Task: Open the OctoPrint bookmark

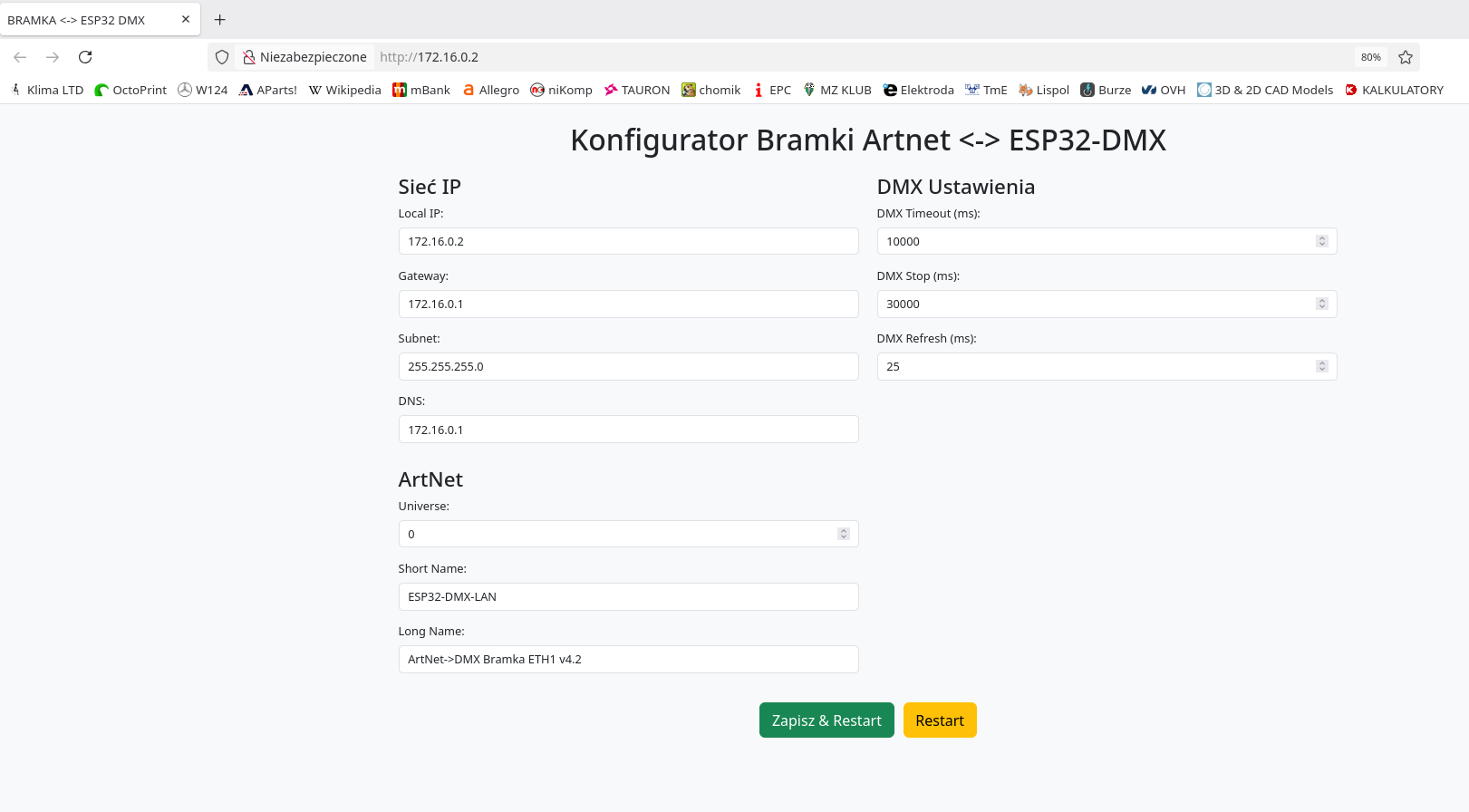Action: coord(131,90)
